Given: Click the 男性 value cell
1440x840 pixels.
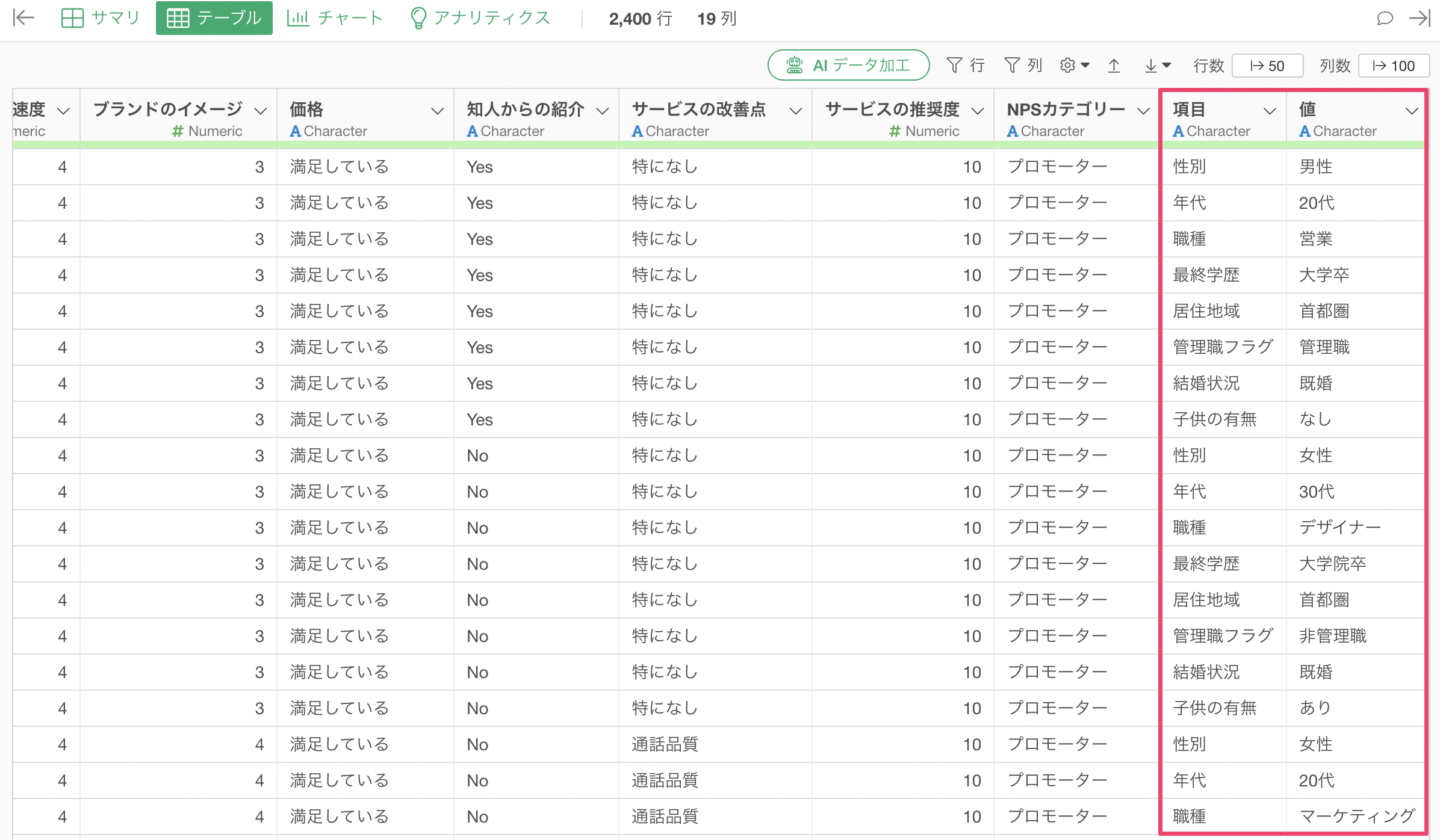Looking at the screenshot, I should coord(1356,167).
